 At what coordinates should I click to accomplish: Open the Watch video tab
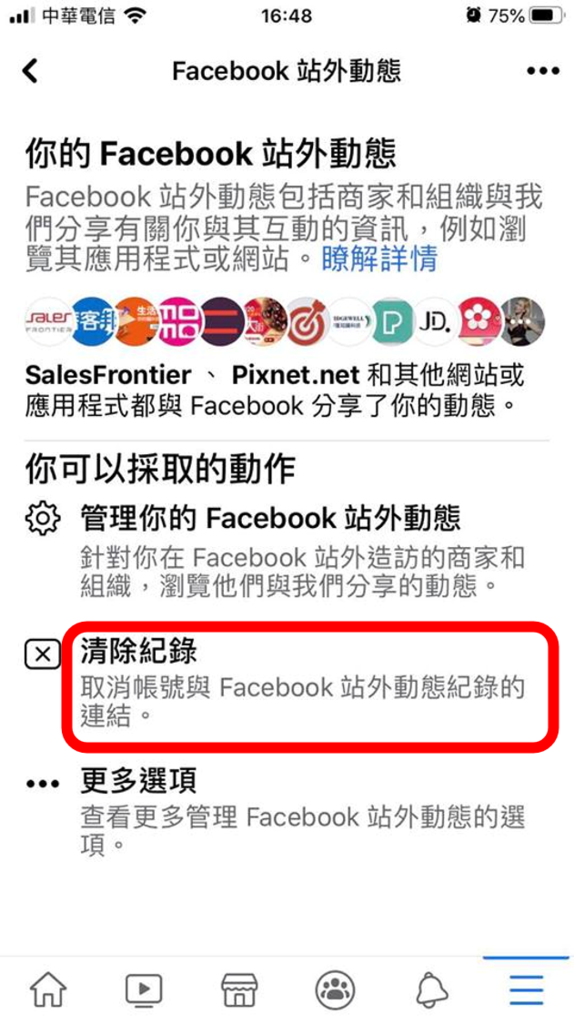click(x=144, y=989)
